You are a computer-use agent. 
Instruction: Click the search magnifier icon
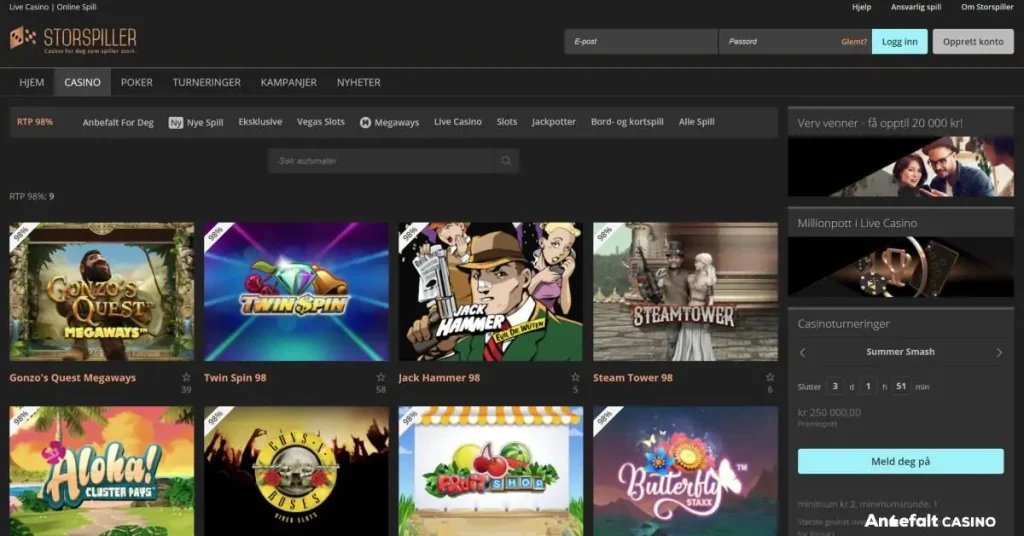[506, 161]
